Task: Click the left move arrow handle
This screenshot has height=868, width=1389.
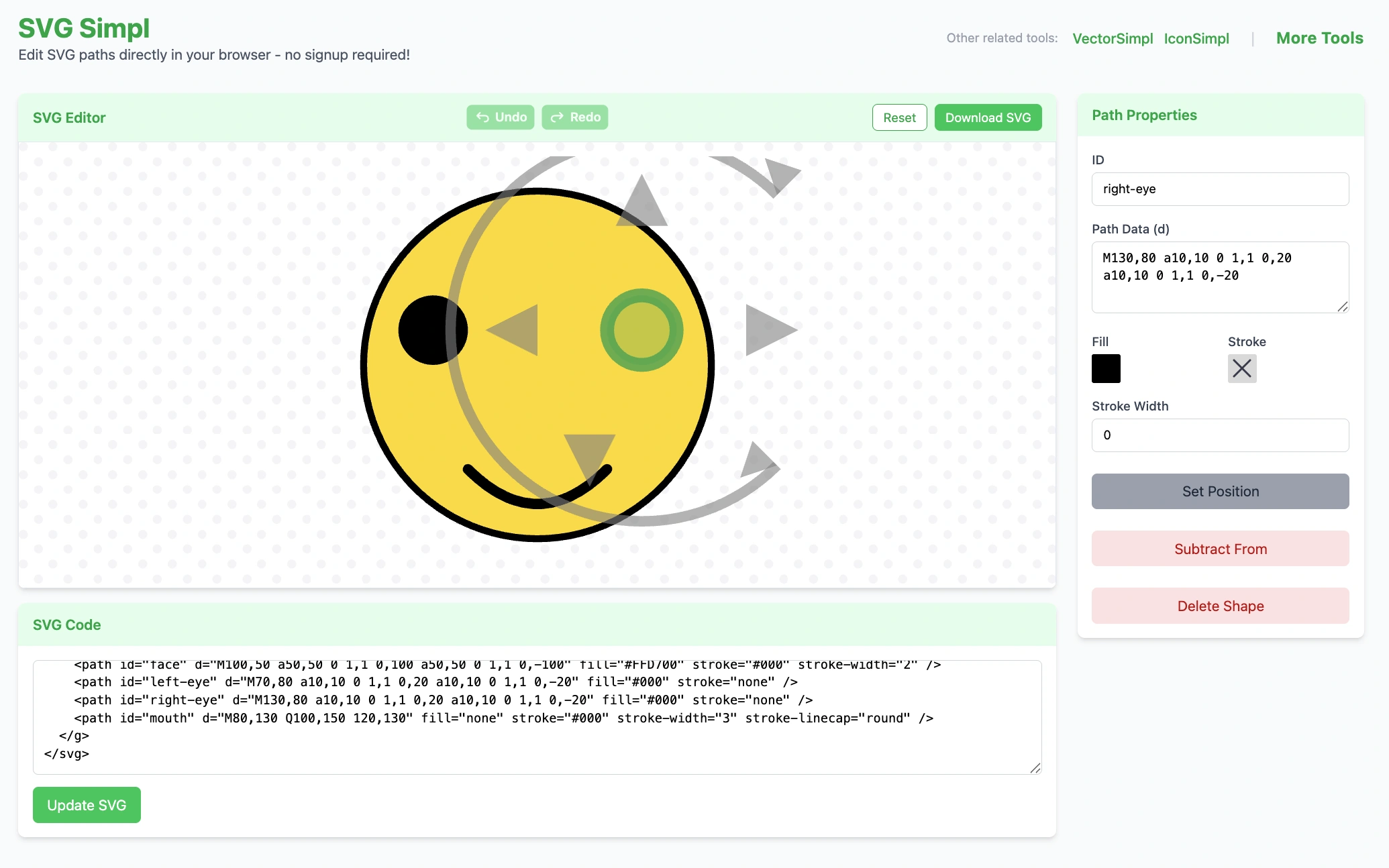Action: pos(515,330)
